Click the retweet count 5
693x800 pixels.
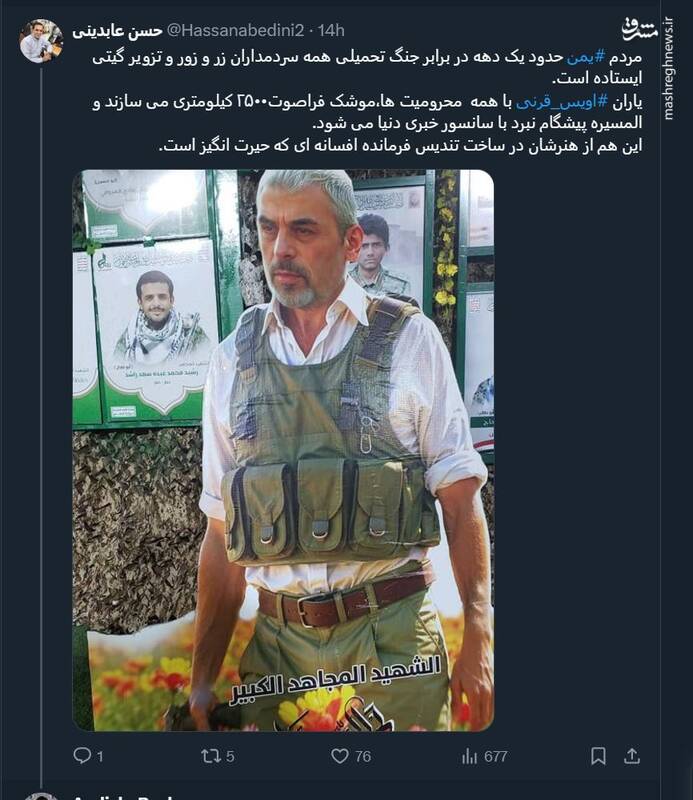(x=230, y=757)
